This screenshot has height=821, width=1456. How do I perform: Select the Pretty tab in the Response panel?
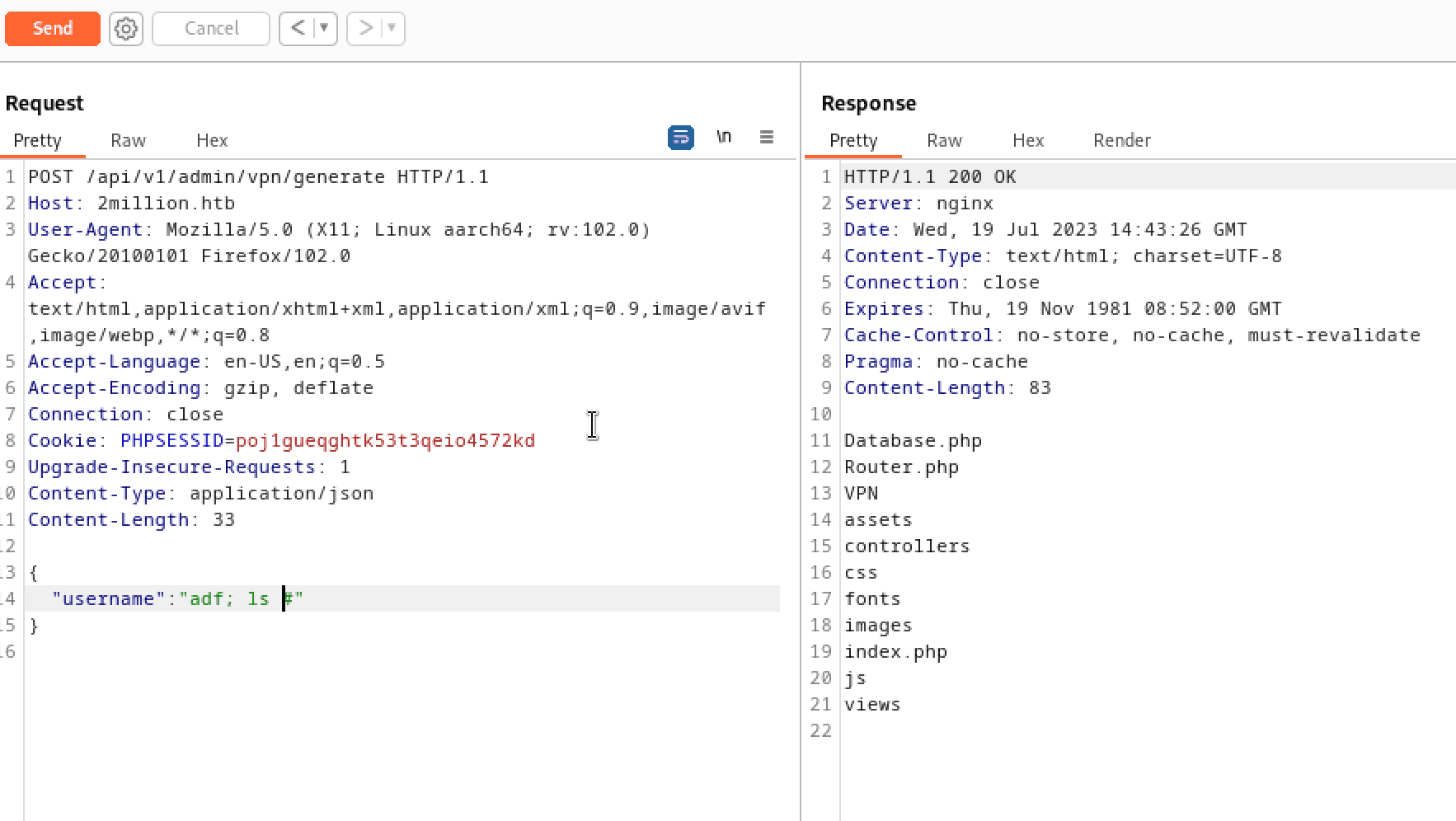[853, 140]
